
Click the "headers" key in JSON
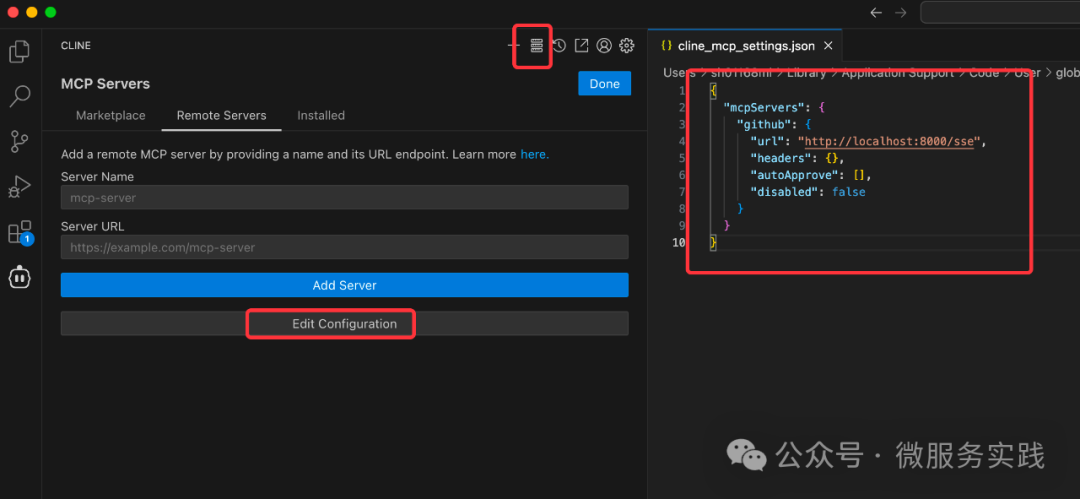pos(780,159)
